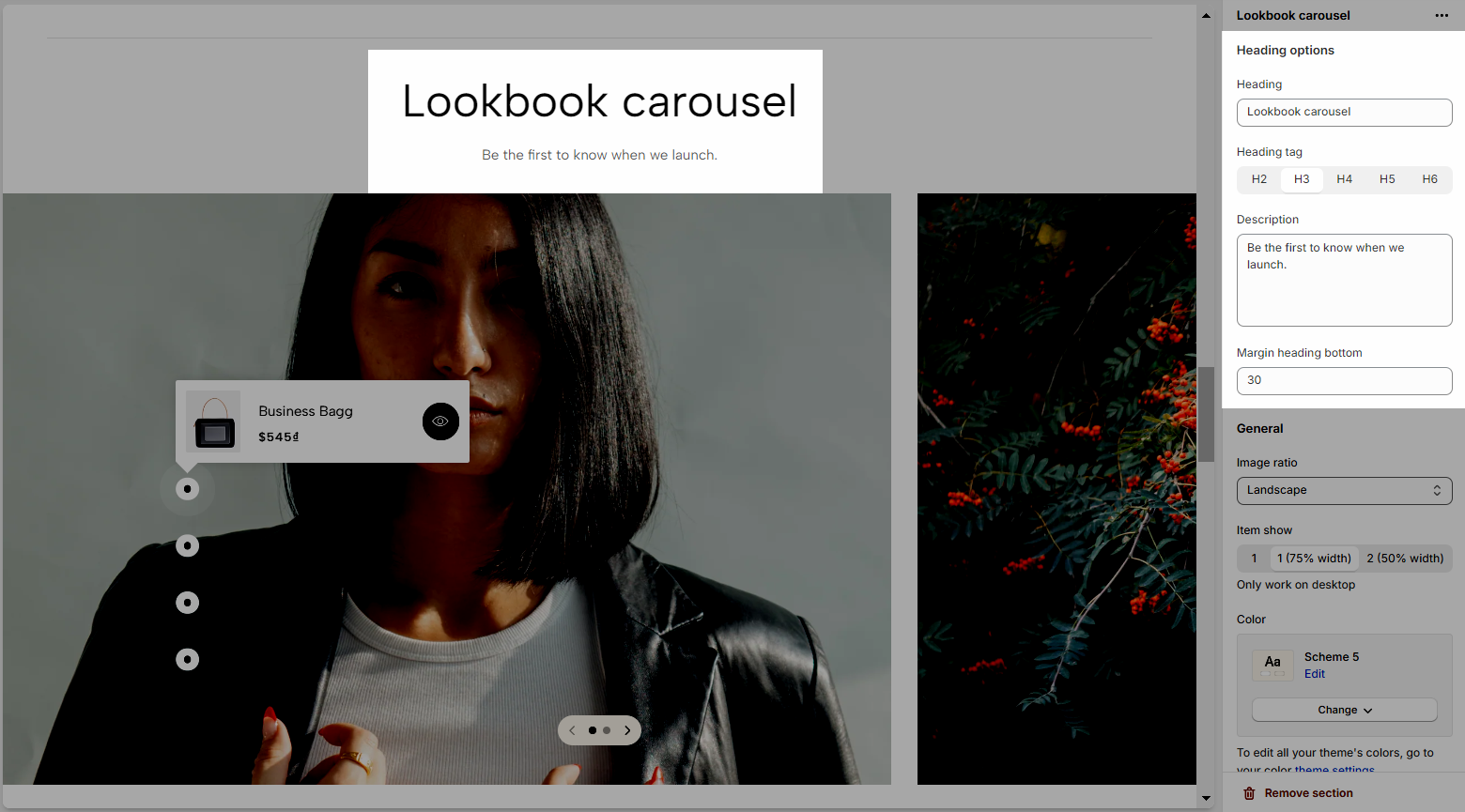Set item show to 1 (75% width)
This screenshot has width=1465, height=812.
click(x=1314, y=559)
